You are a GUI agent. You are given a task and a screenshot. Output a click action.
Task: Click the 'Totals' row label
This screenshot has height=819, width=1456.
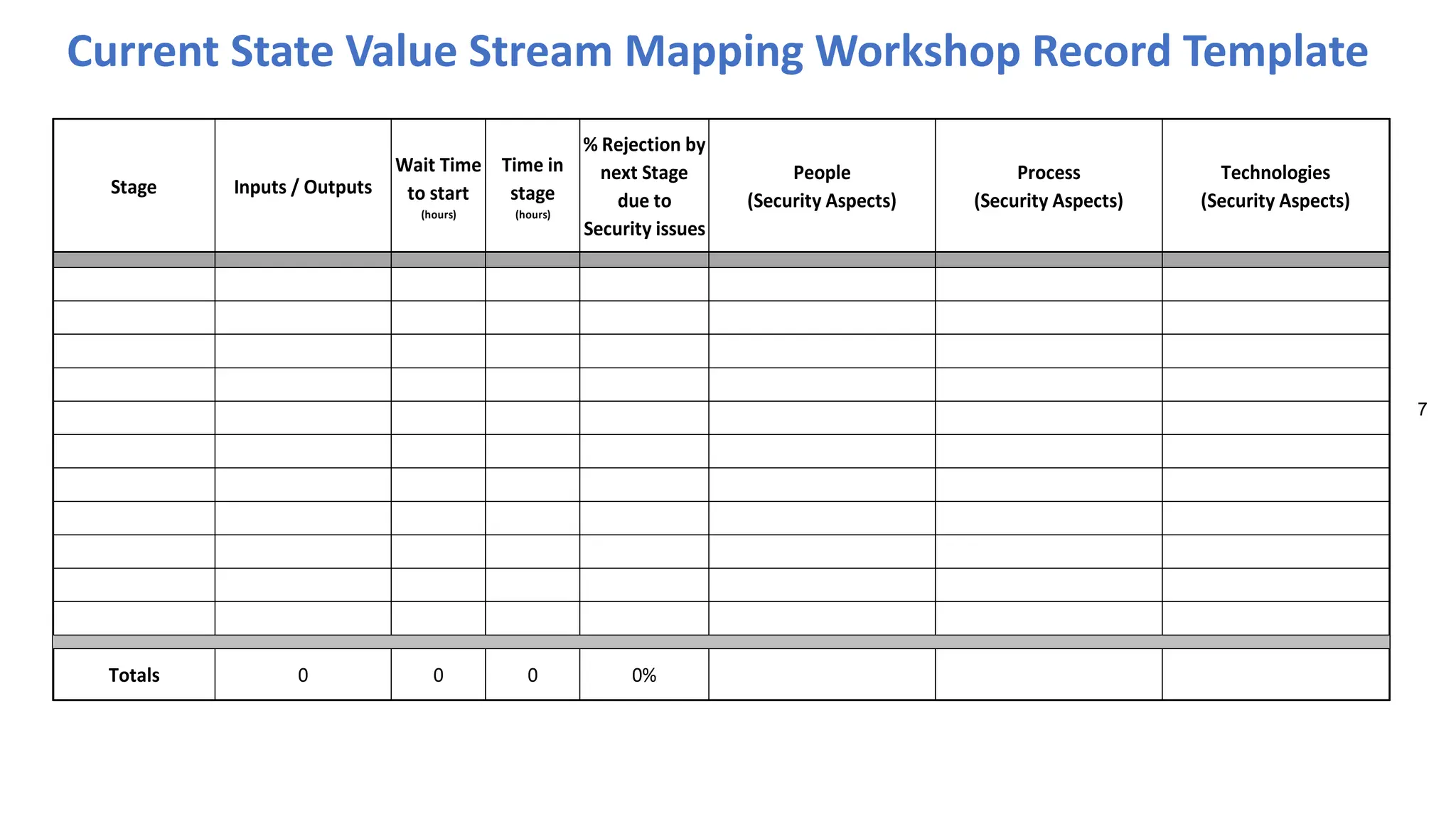[134, 675]
